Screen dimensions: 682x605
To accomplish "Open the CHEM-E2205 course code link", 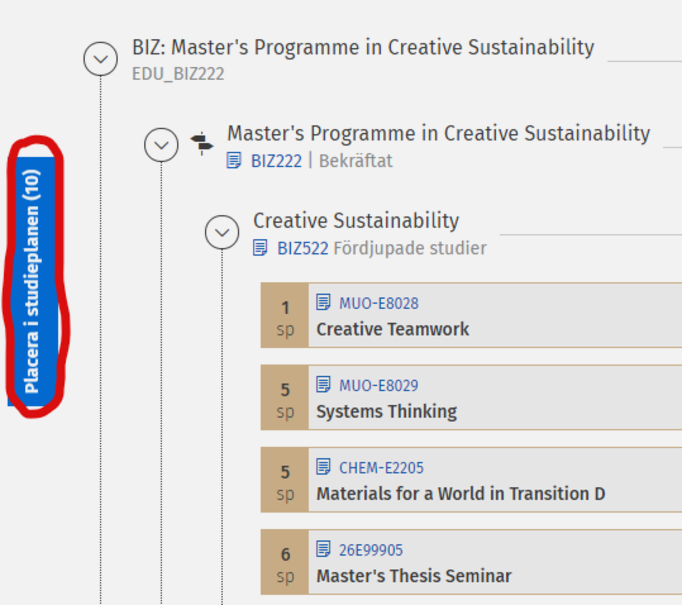I will coord(381,468).
